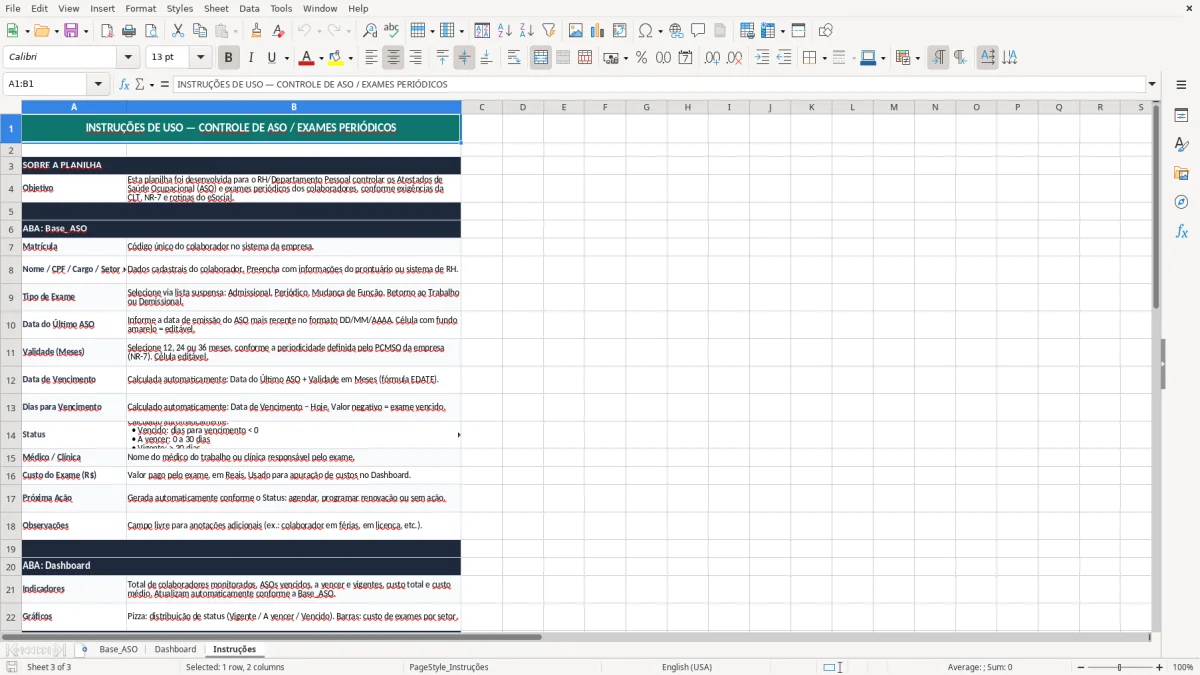Switch to the Base_ASO sheet tab
Image resolution: width=1200 pixels, height=675 pixels.
[118, 649]
